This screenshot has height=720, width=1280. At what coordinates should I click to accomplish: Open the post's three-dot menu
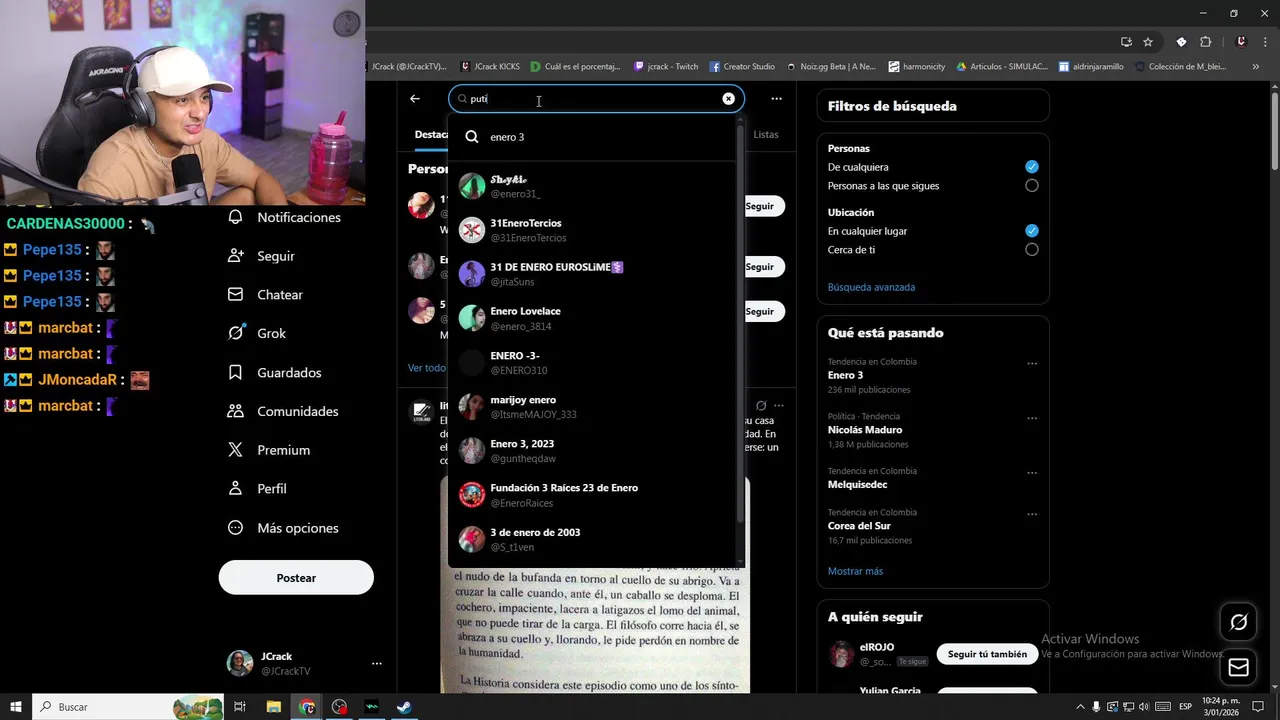pyautogui.click(x=779, y=405)
